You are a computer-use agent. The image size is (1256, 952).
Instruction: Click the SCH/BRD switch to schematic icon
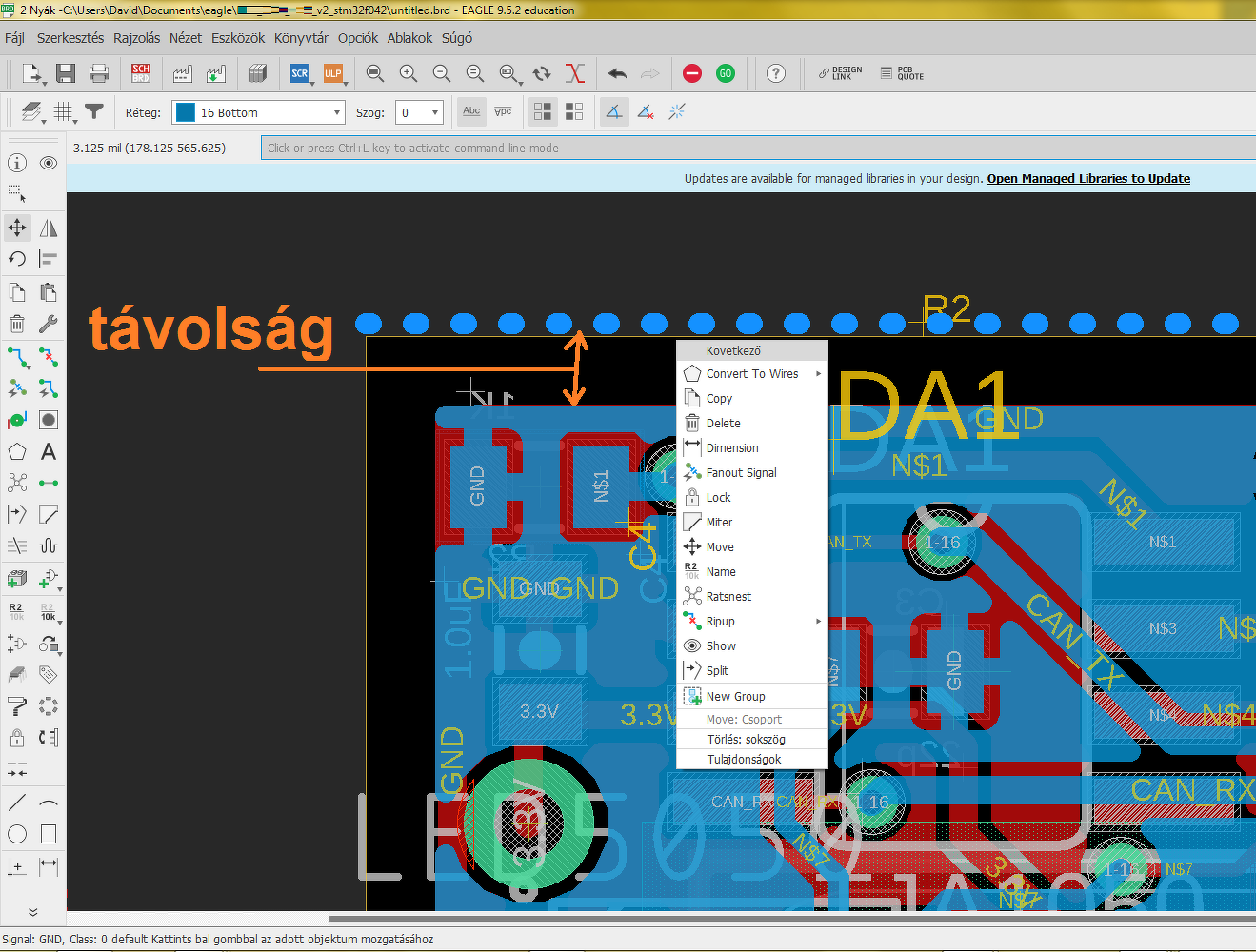141,73
